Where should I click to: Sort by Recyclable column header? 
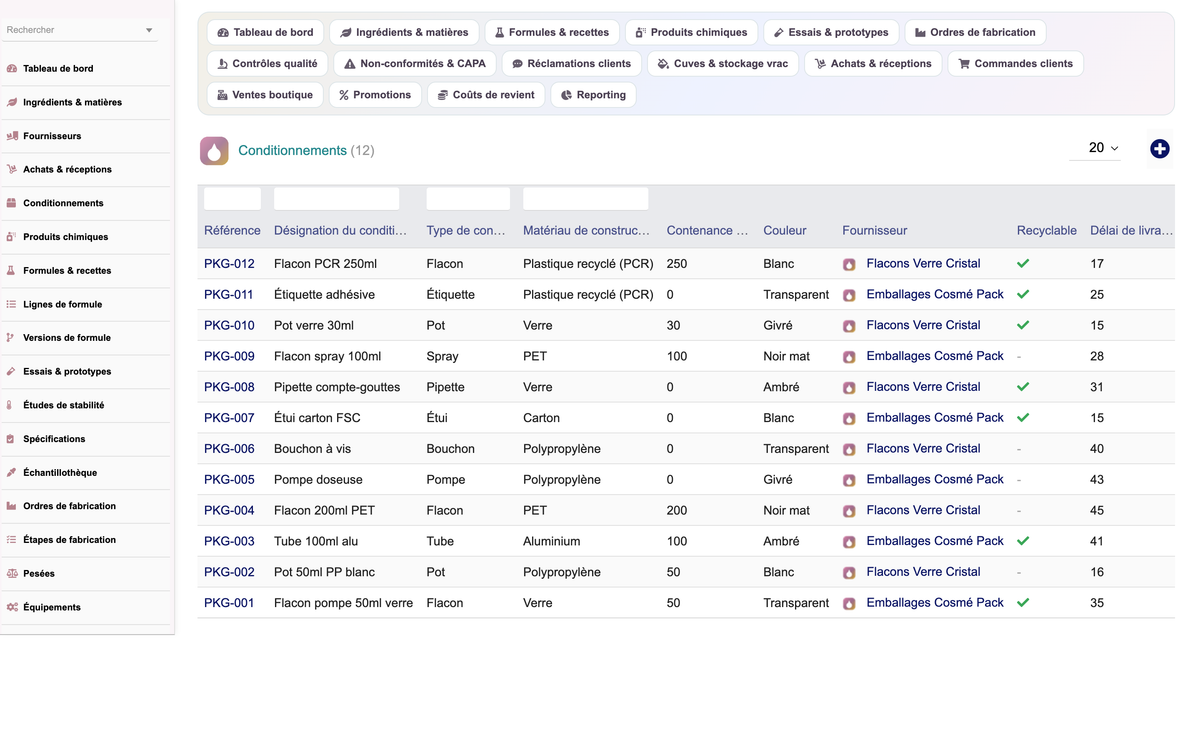pyautogui.click(x=1046, y=230)
